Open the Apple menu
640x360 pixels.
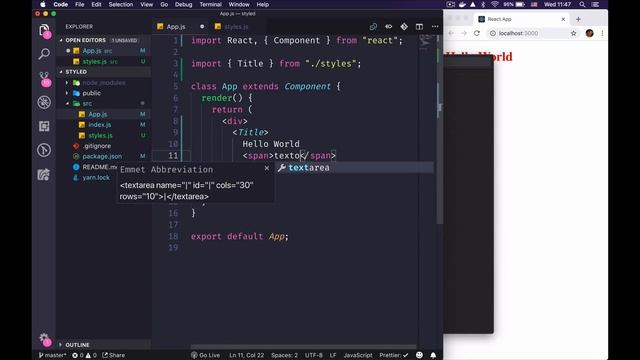(x=42, y=4)
